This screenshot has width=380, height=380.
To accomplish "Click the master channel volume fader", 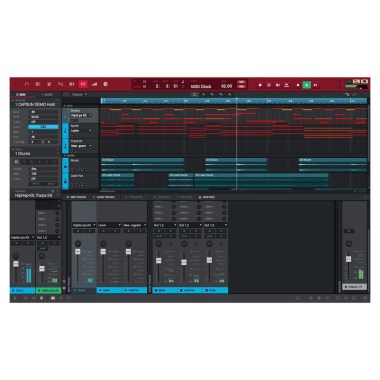I will tap(348, 259).
